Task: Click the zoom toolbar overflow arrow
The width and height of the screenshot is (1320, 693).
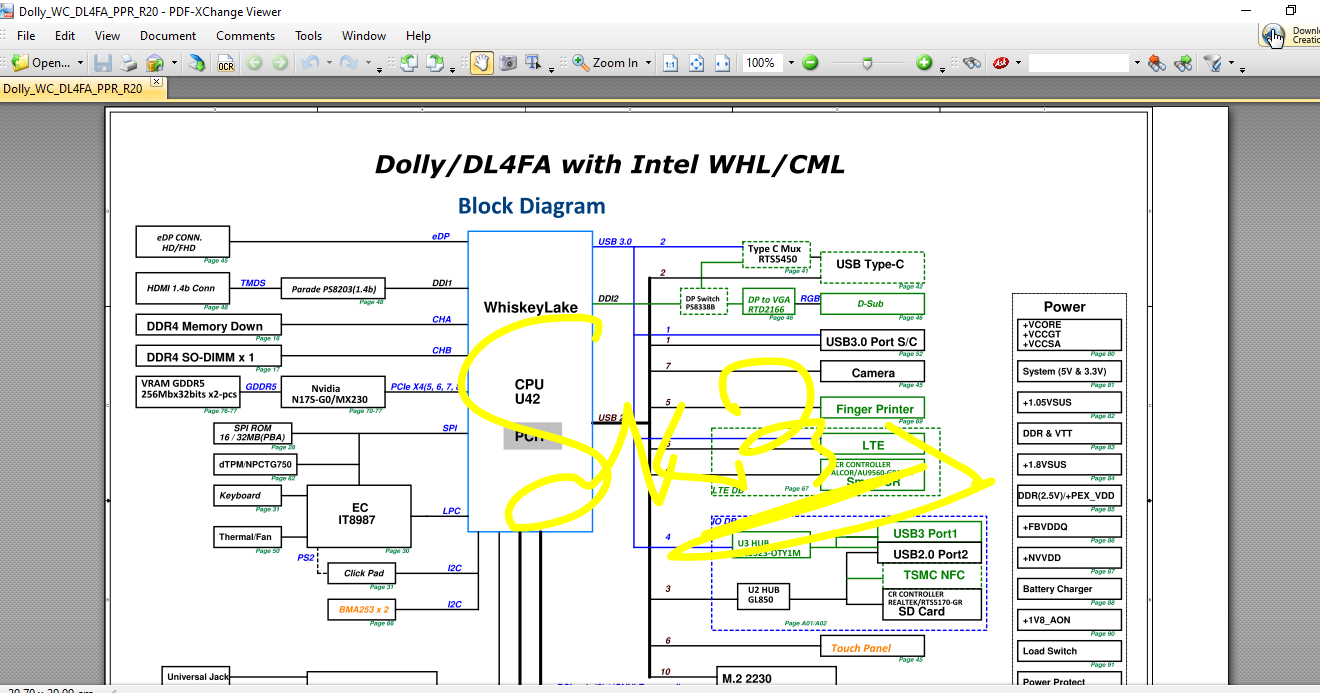Action: click(944, 68)
